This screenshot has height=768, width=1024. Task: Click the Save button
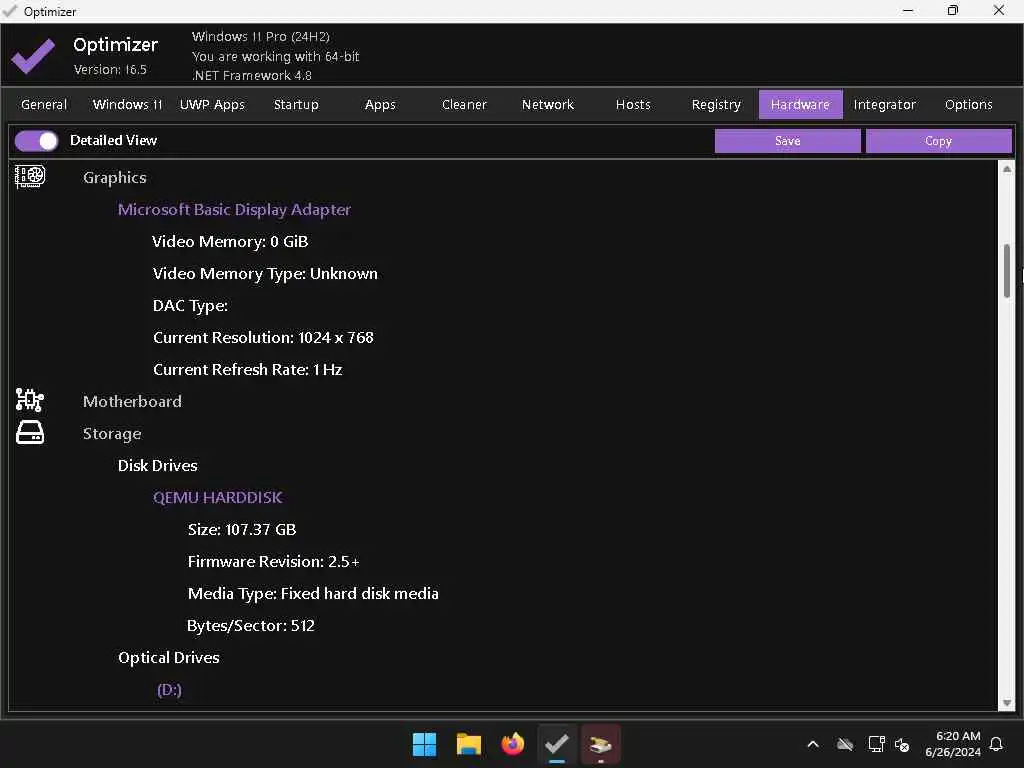coord(788,141)
